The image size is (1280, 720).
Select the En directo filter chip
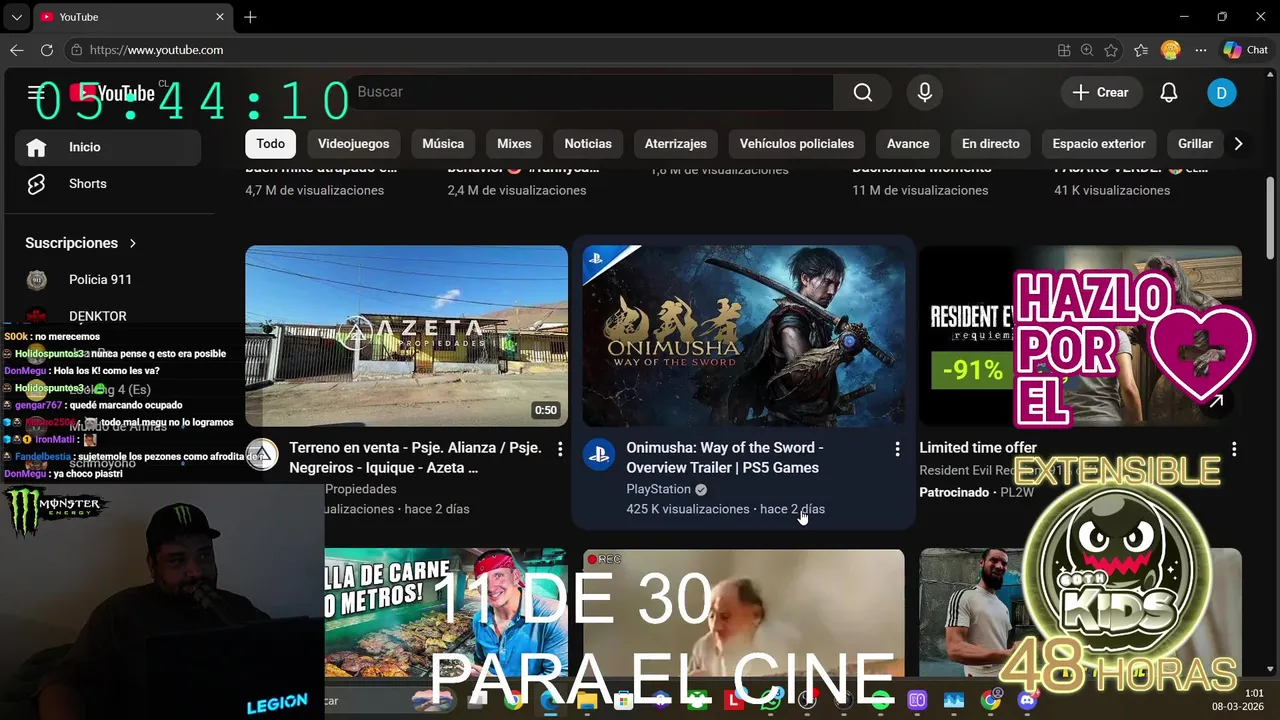[991, 144]
